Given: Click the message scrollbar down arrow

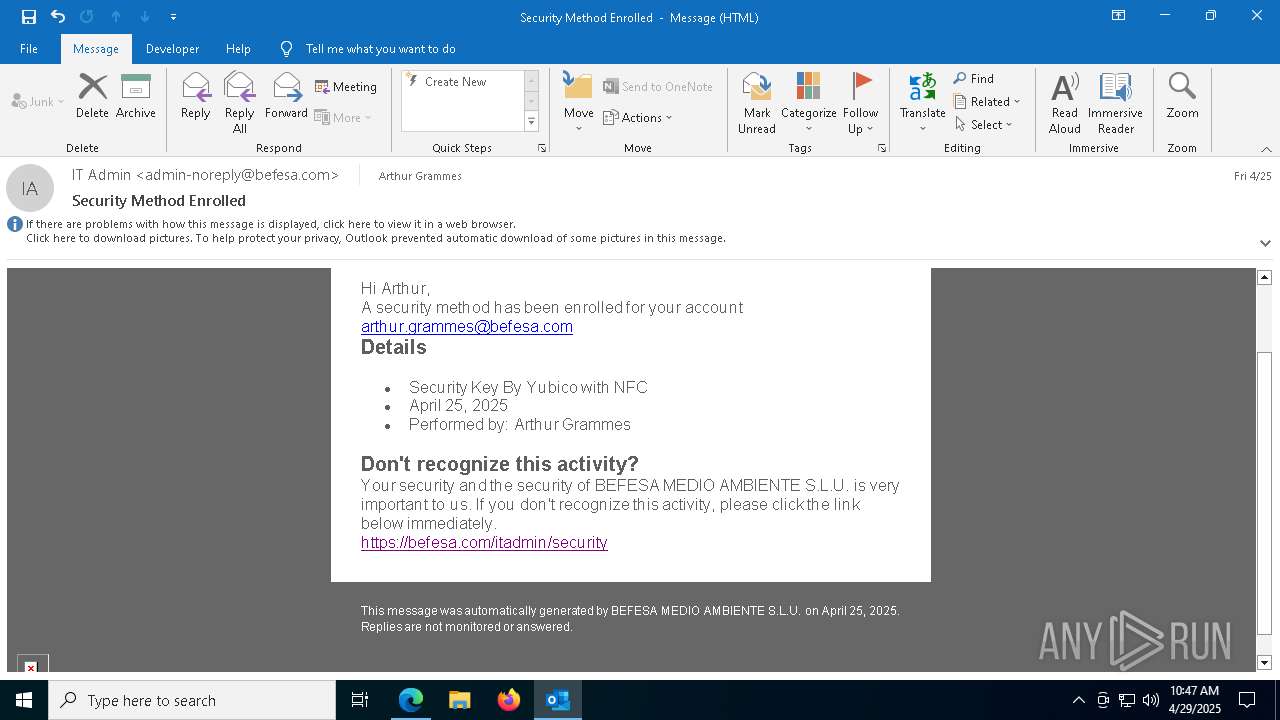Looking at the screenshot, I should tap(1264, 663).
